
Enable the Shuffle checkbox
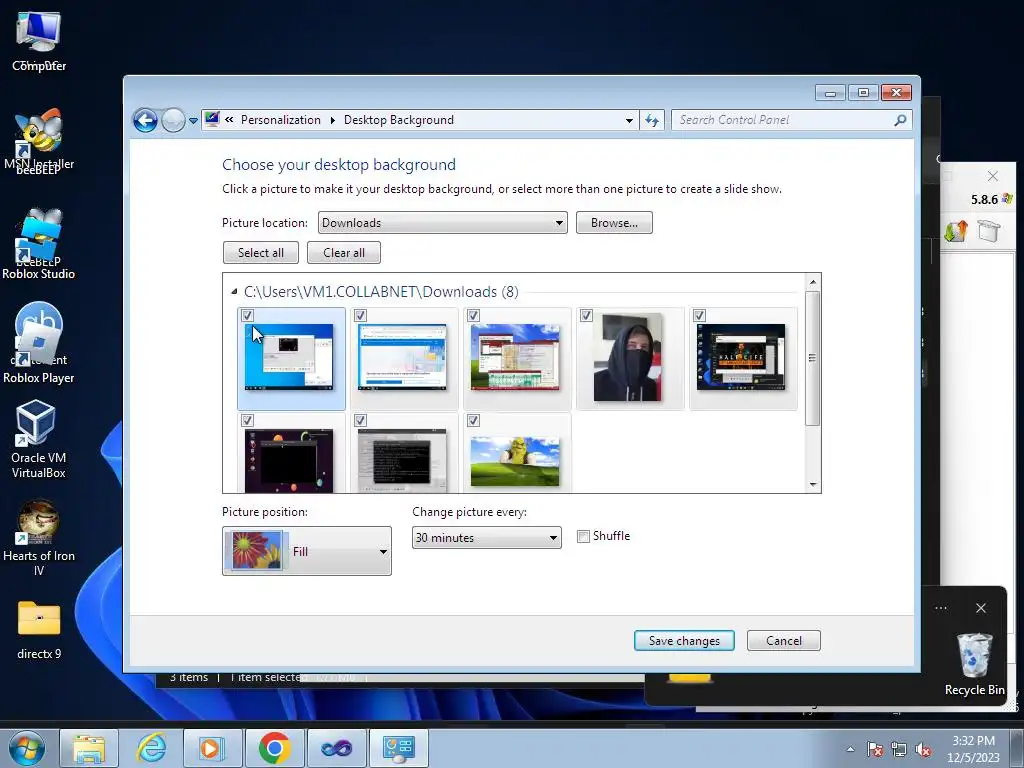click(x=583, y=537)
